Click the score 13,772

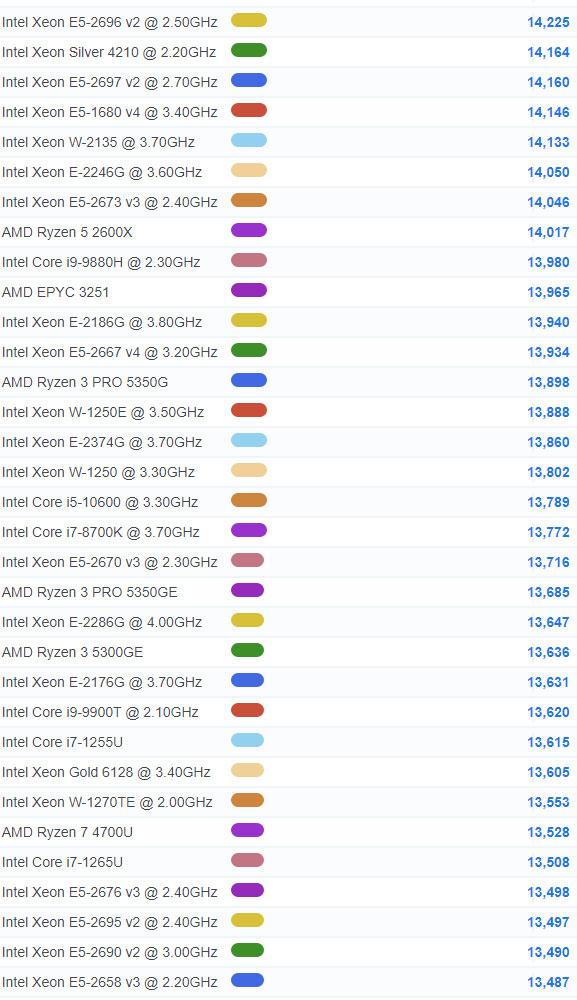pos(548,532)
